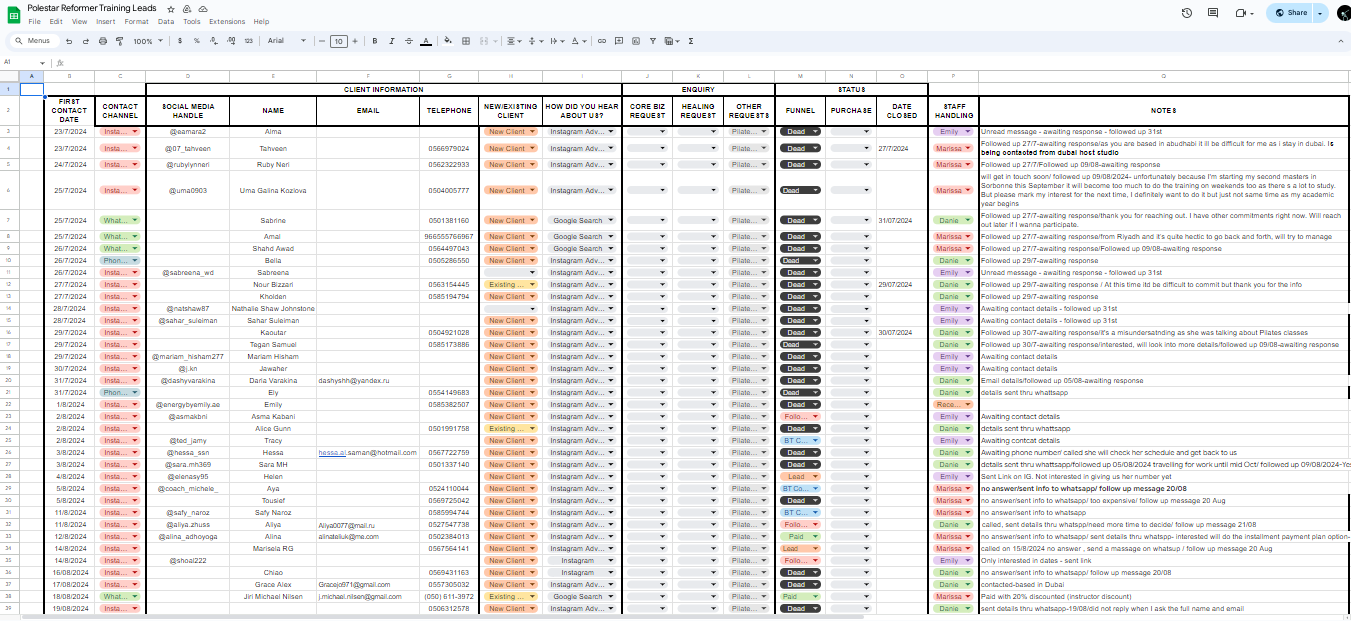Open the comments panel icon
The image size is (1351, 621).
click(1213, 13)
